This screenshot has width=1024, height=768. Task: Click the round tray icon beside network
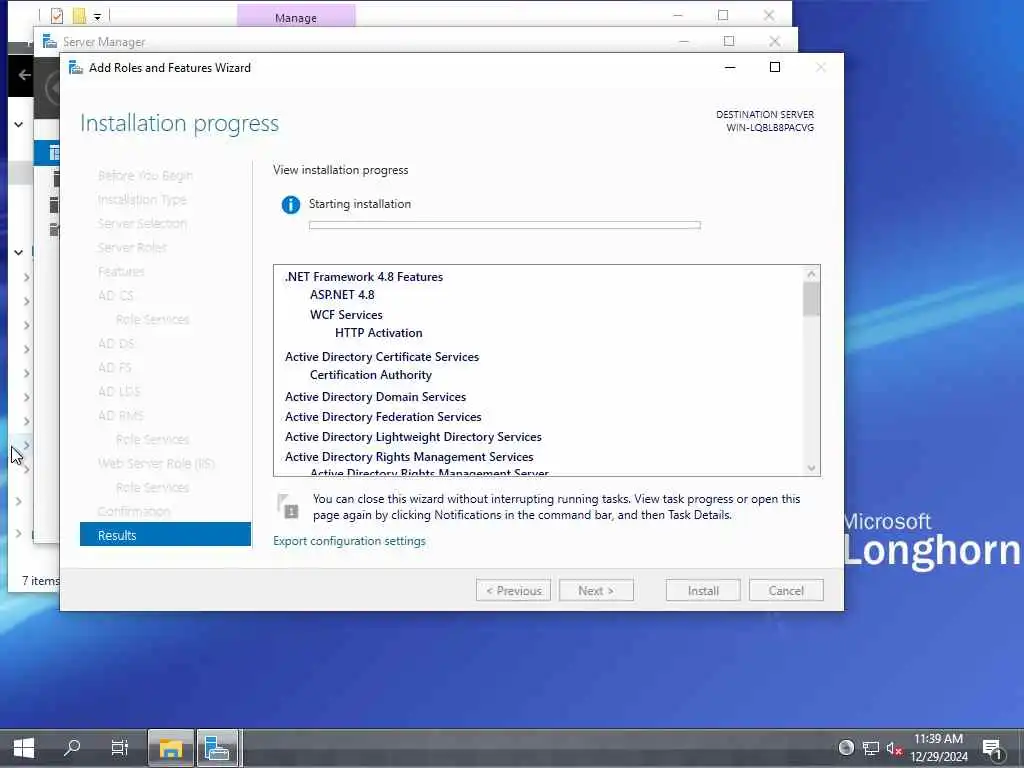coord(846,747)
